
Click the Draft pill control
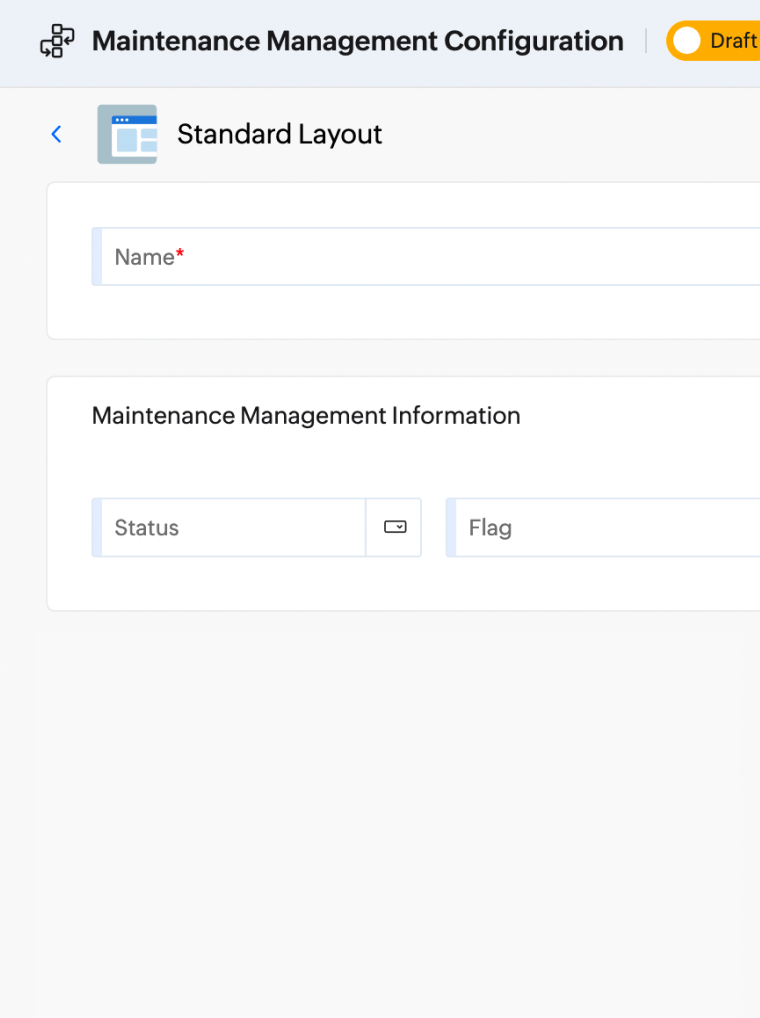[710, 41]
